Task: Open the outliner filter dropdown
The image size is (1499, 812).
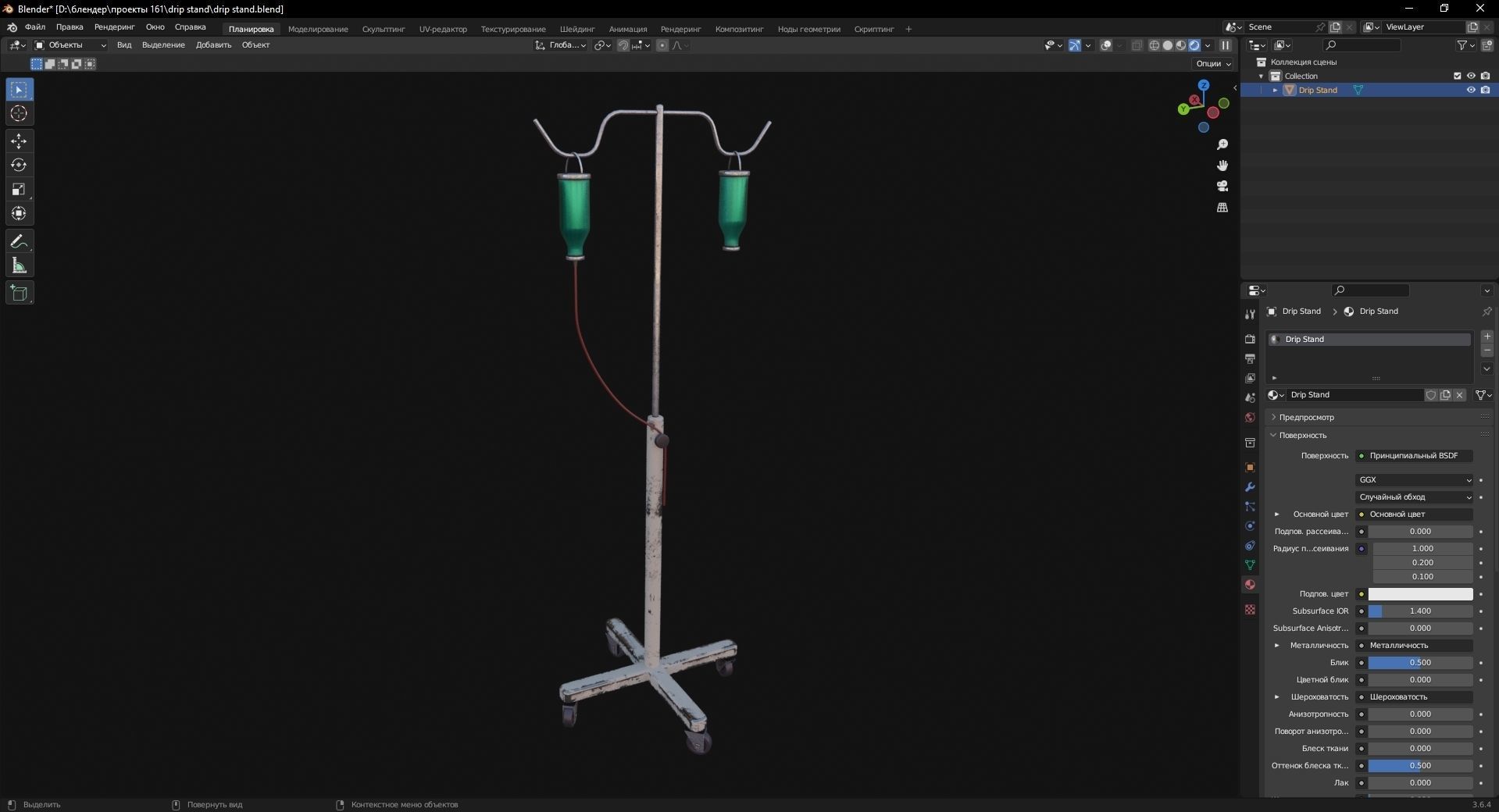Action: coord(1466,45)
